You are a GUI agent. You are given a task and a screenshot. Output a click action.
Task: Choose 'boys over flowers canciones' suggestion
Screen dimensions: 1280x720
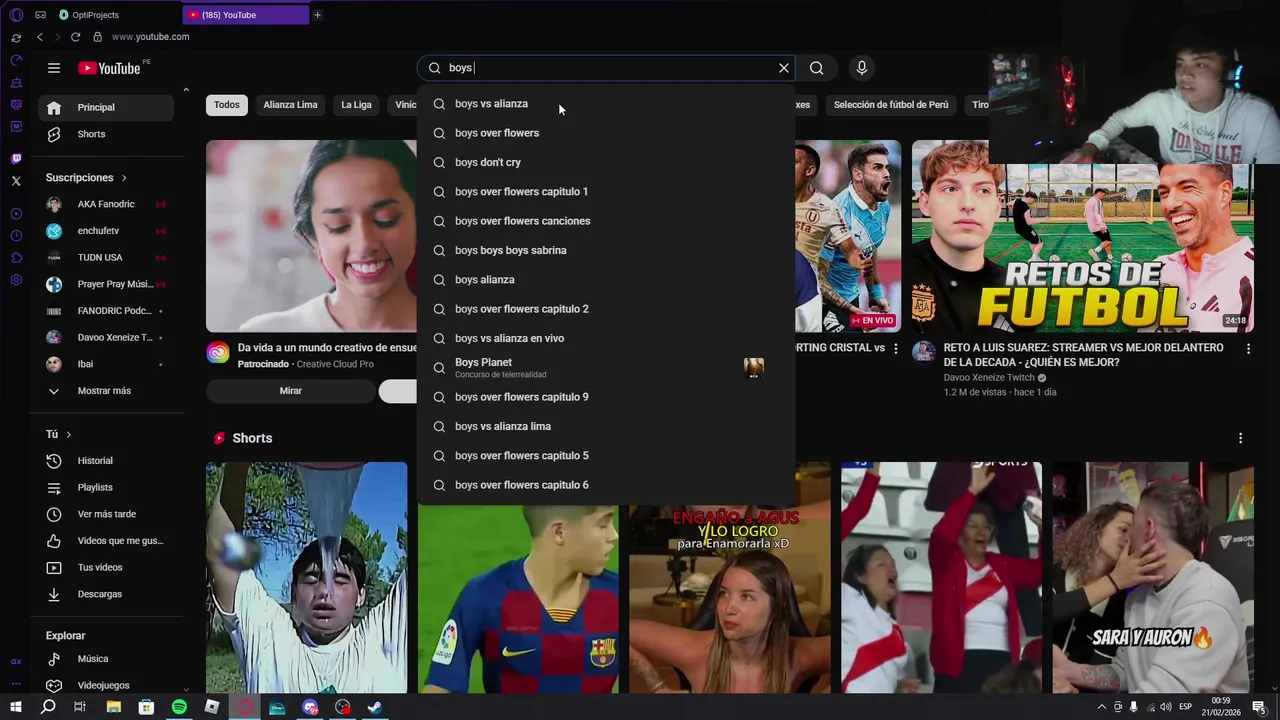pos(606,221)
